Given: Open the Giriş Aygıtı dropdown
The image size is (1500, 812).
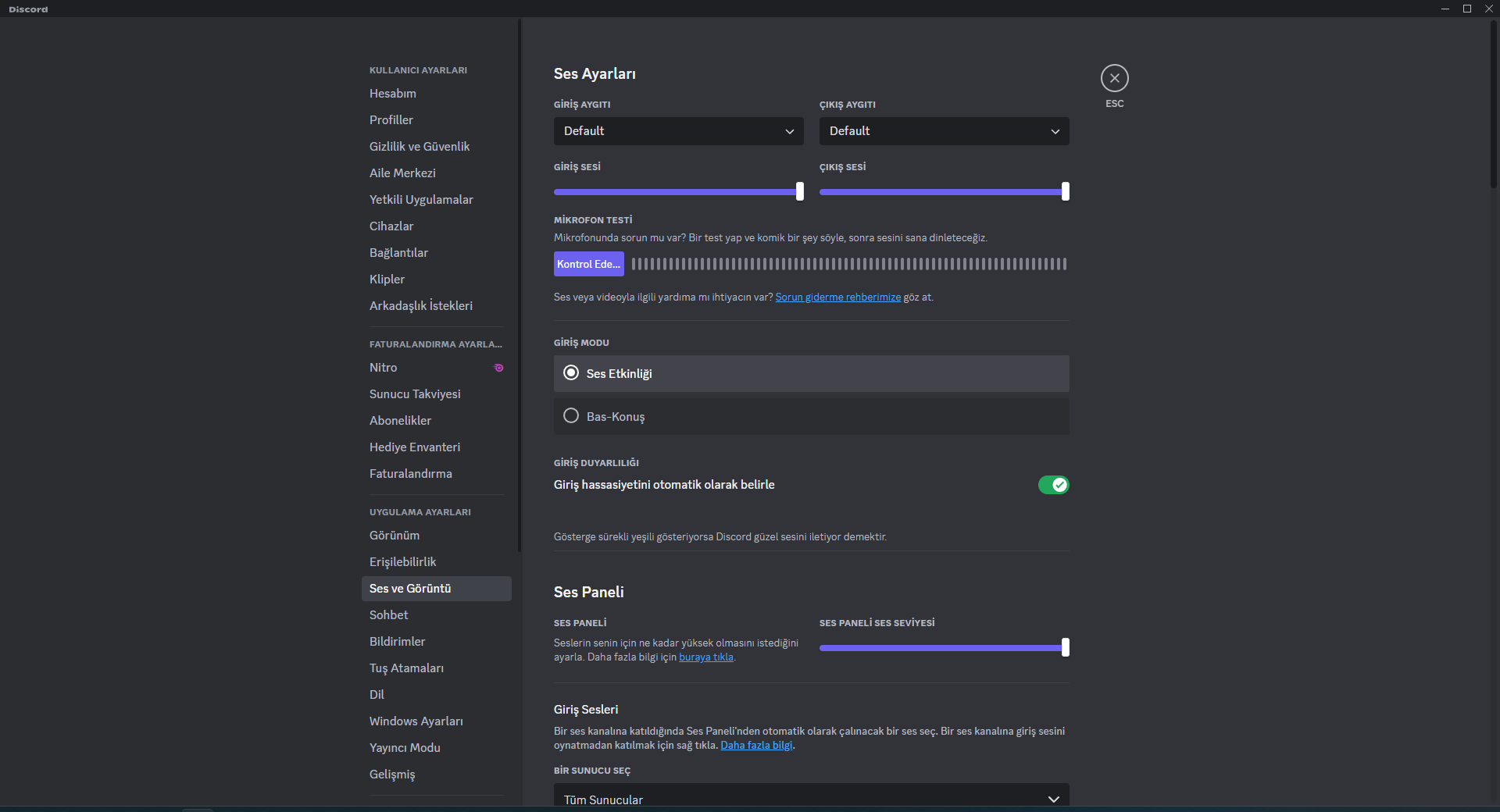Looking at the screenshot, I should [678, 131].
